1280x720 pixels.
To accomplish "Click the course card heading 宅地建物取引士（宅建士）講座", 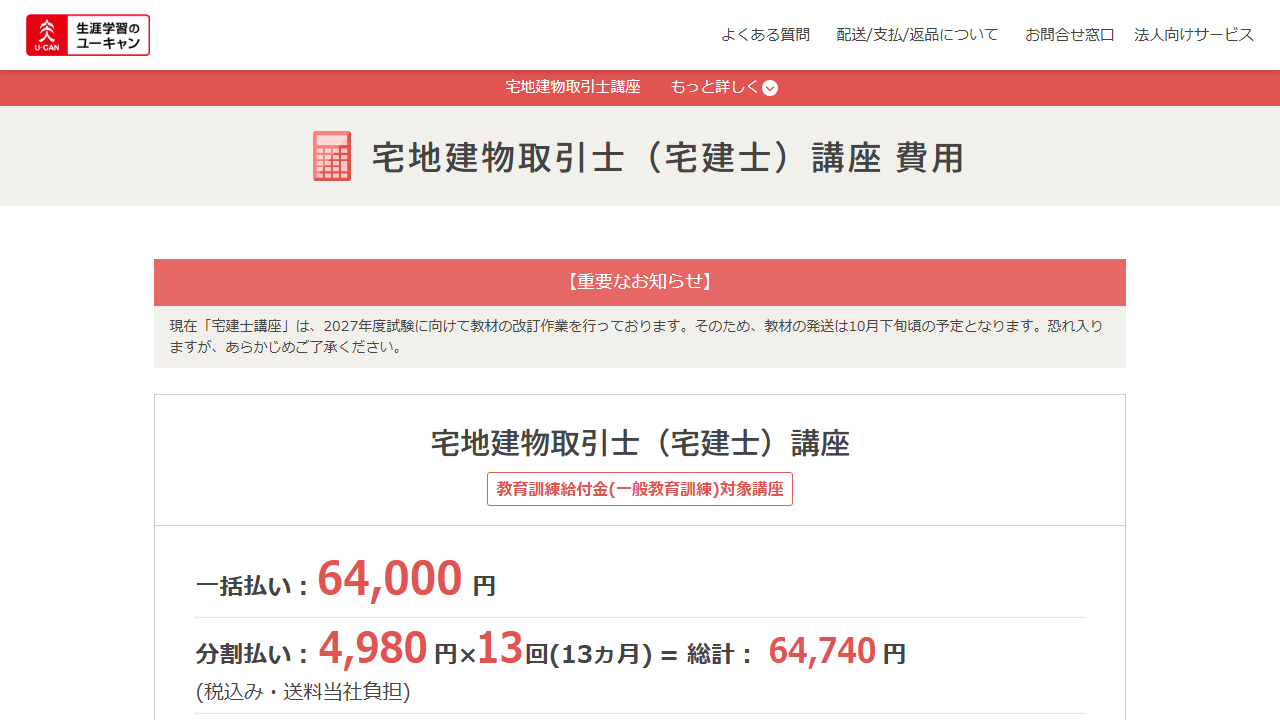I will click(640, 443).
